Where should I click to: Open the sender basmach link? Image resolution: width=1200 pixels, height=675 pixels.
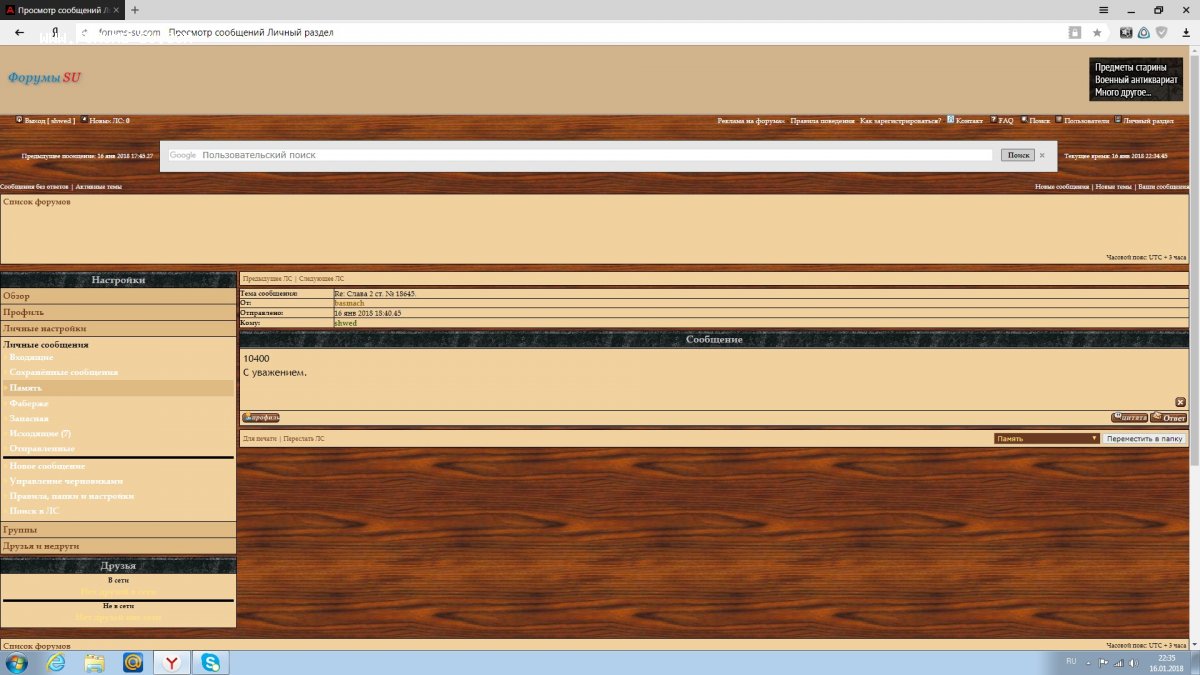(349, 303)
